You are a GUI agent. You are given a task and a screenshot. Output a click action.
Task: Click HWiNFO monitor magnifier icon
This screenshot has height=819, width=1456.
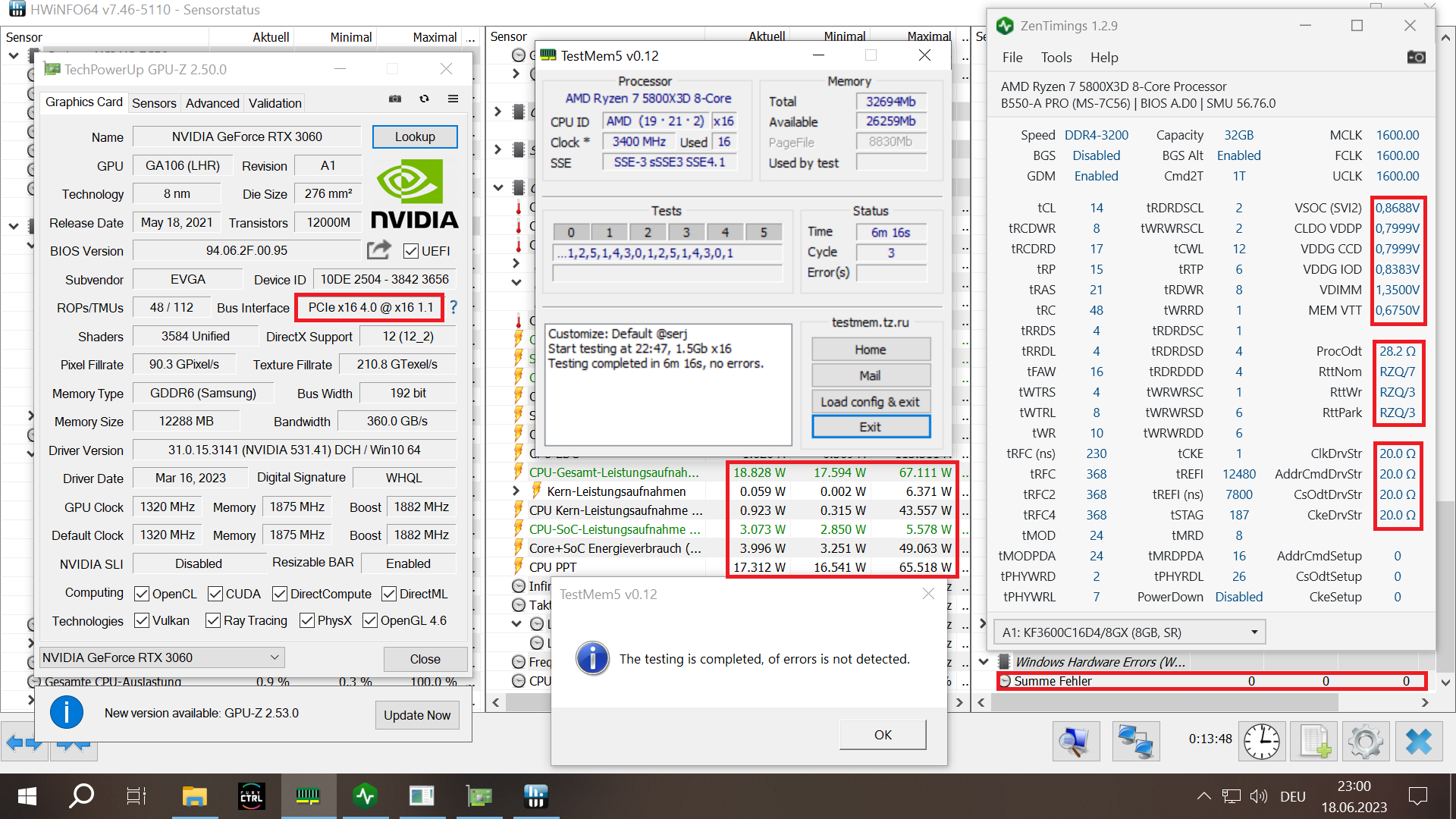(x=1075, y=740)
